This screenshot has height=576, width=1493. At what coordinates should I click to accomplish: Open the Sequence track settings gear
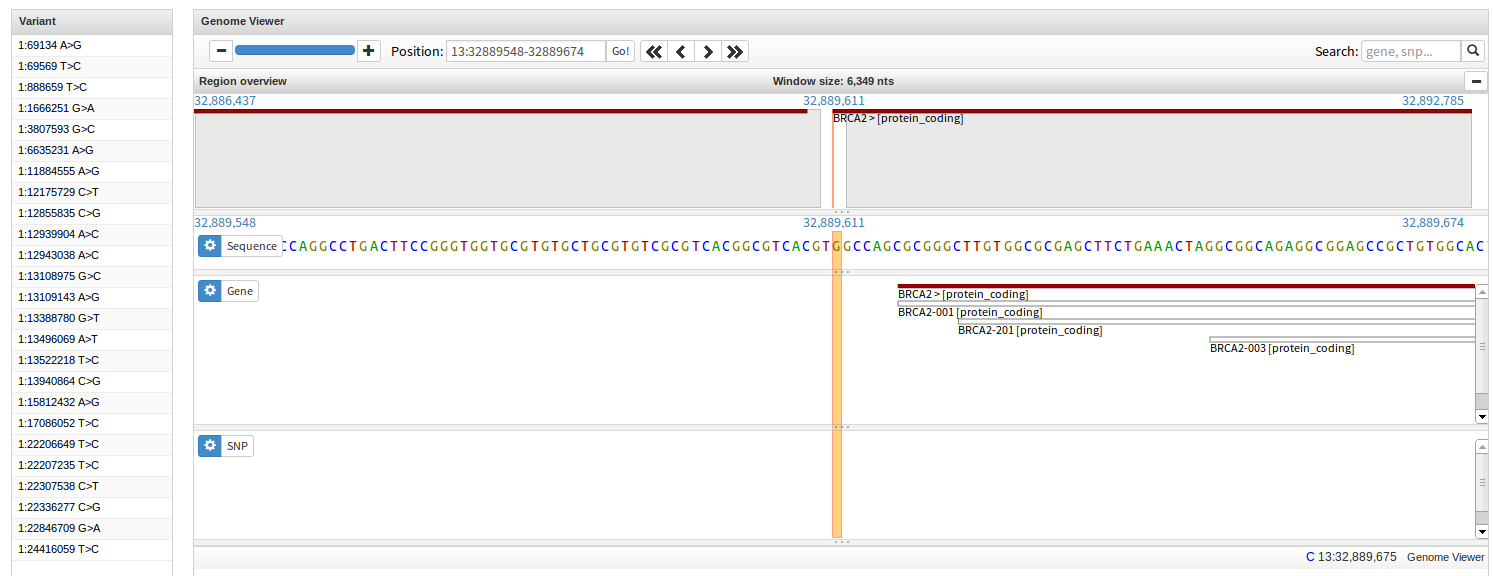point(209,246)
